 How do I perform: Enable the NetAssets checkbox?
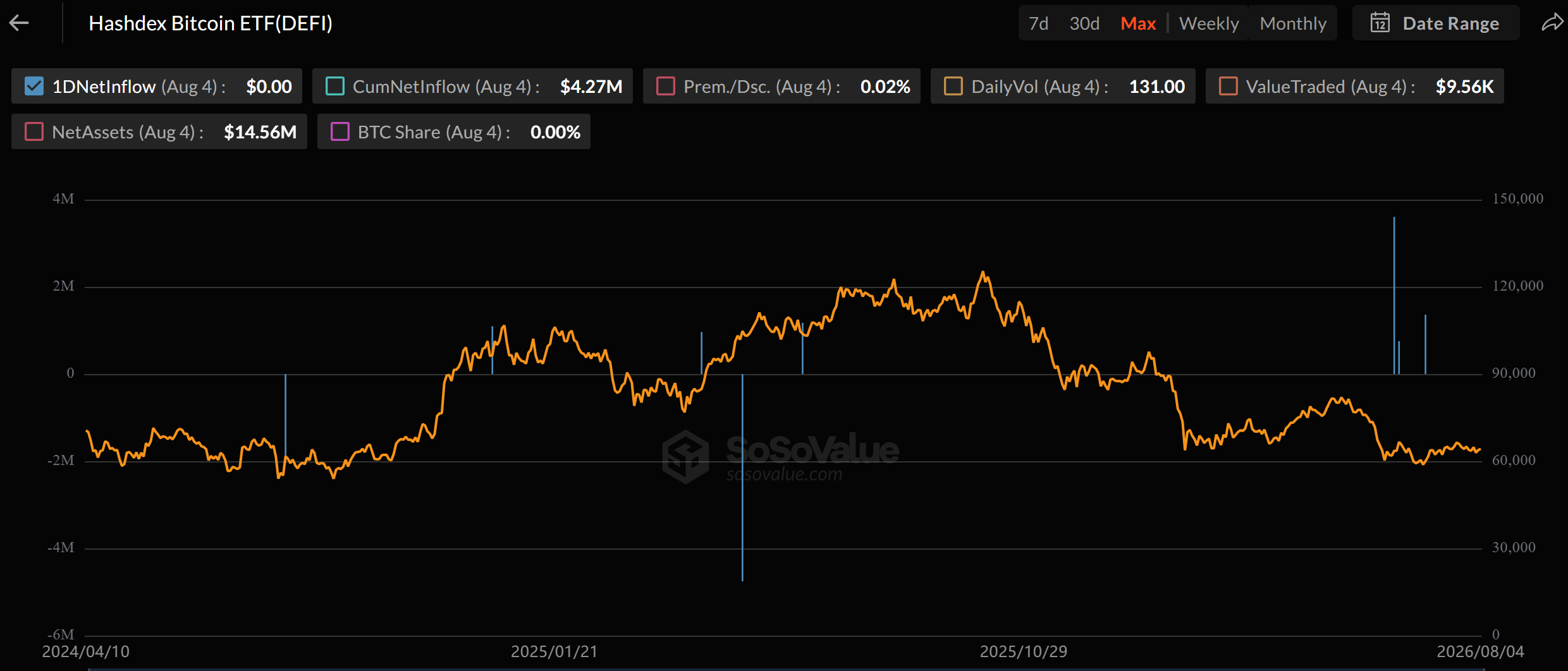pyautogui.click(x=34, y=131)
